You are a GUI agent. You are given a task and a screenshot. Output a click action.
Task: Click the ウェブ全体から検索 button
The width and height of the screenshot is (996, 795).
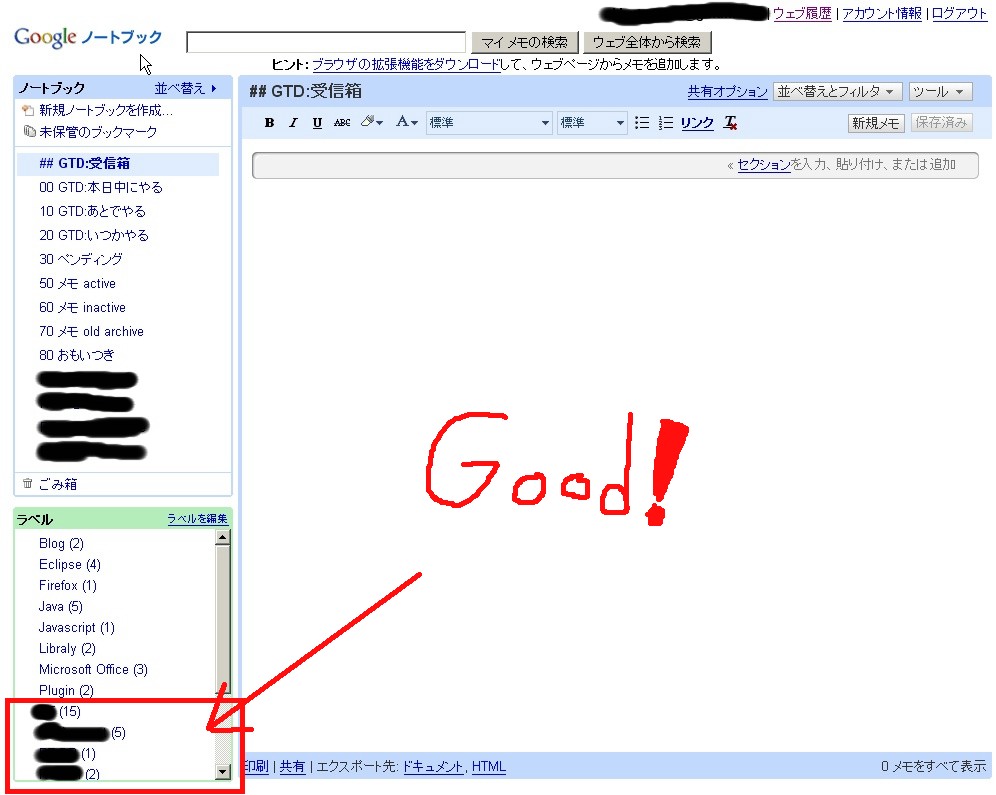tap(647, 43)
